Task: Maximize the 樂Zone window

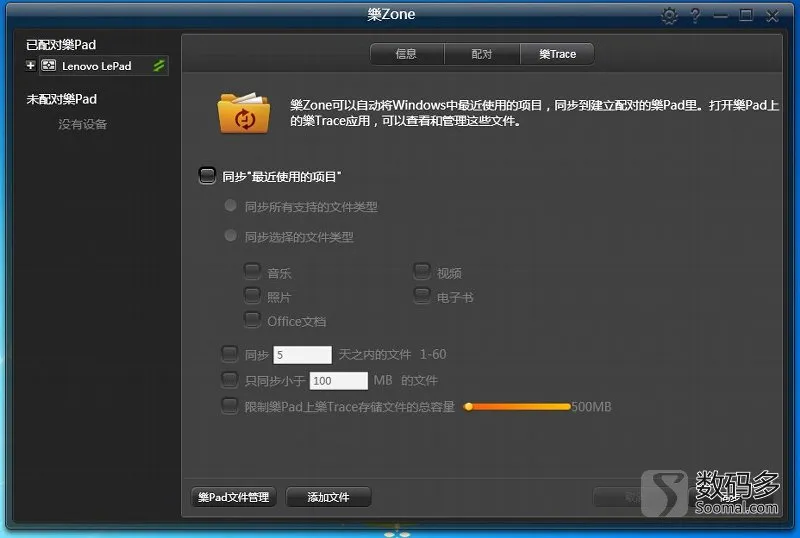Action: (x=746, y=15)
